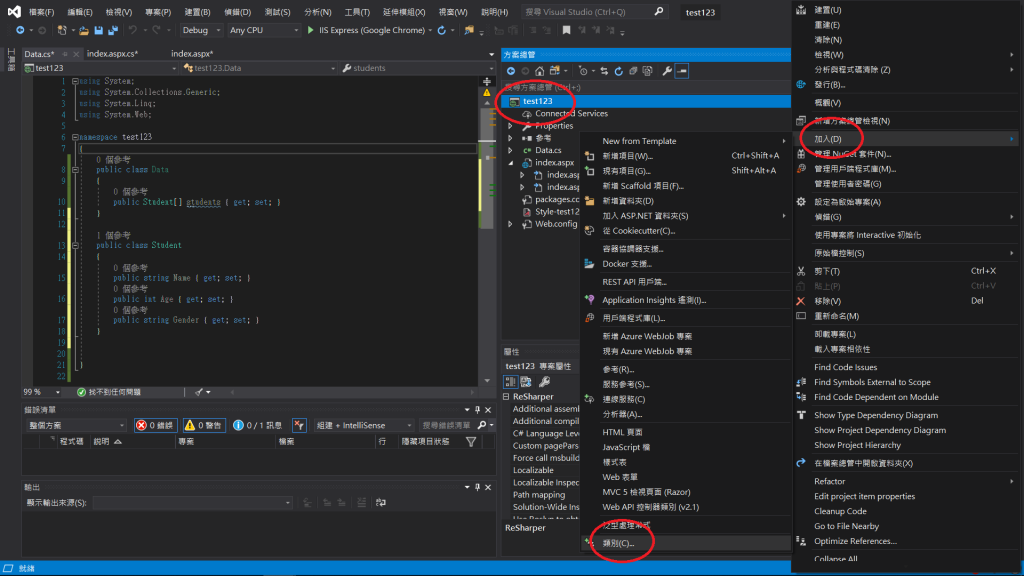Click the Show All Files icon in Solution Explorer
Image resolution: width=1024 pixels, height=576 pixels.
647,71
